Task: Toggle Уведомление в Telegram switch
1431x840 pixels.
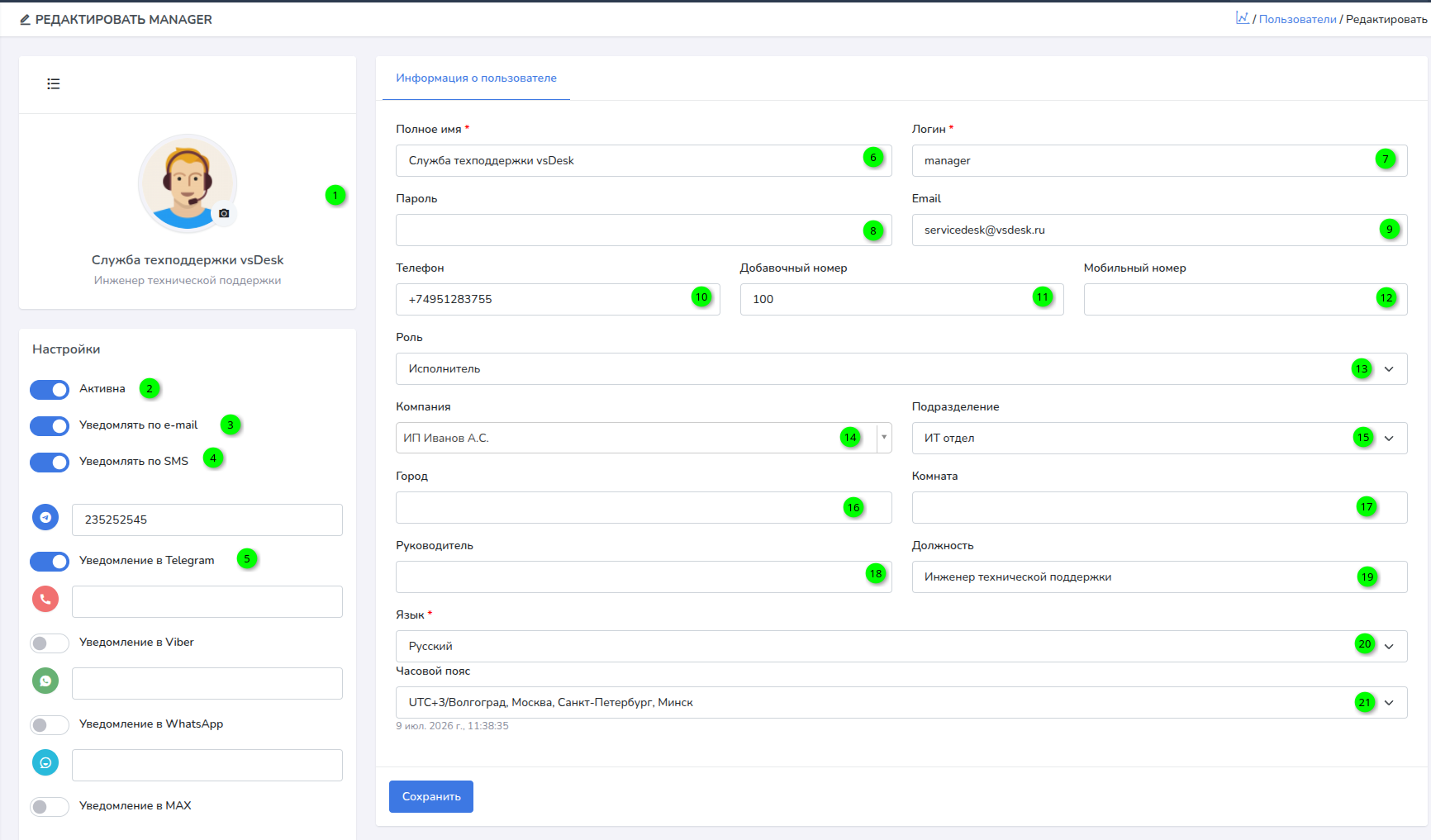Action: click(x=50, y=562)
